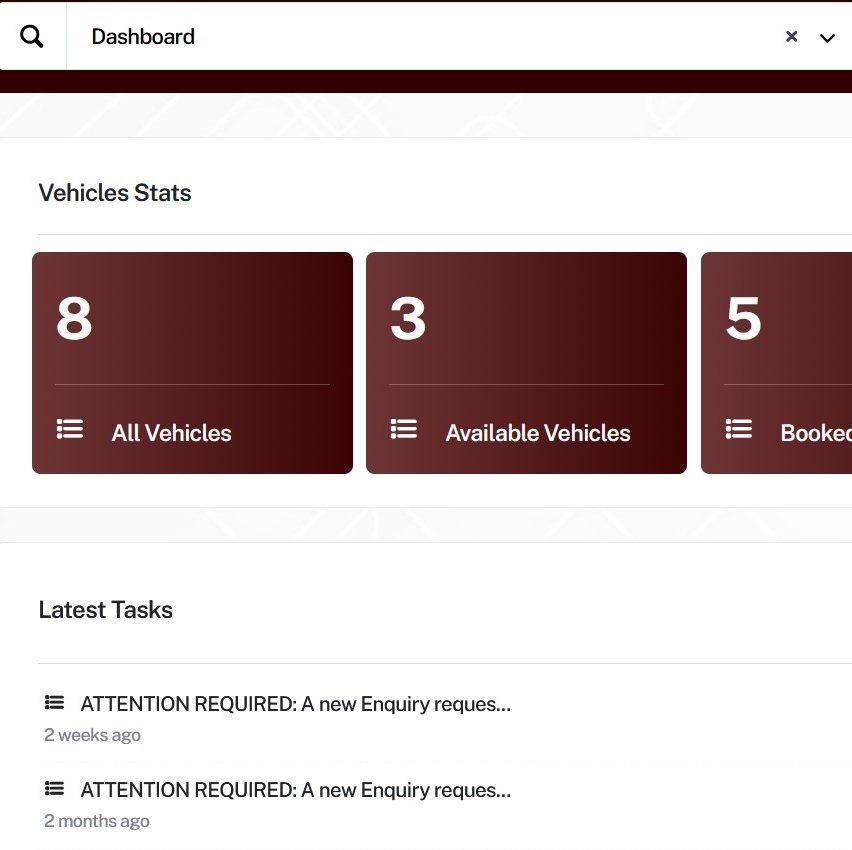The height and width of the screenshot is (850, 852).
Task: Click list icon of the 2 months ago task
Action: pyautogui.click(x=55, y=789)
